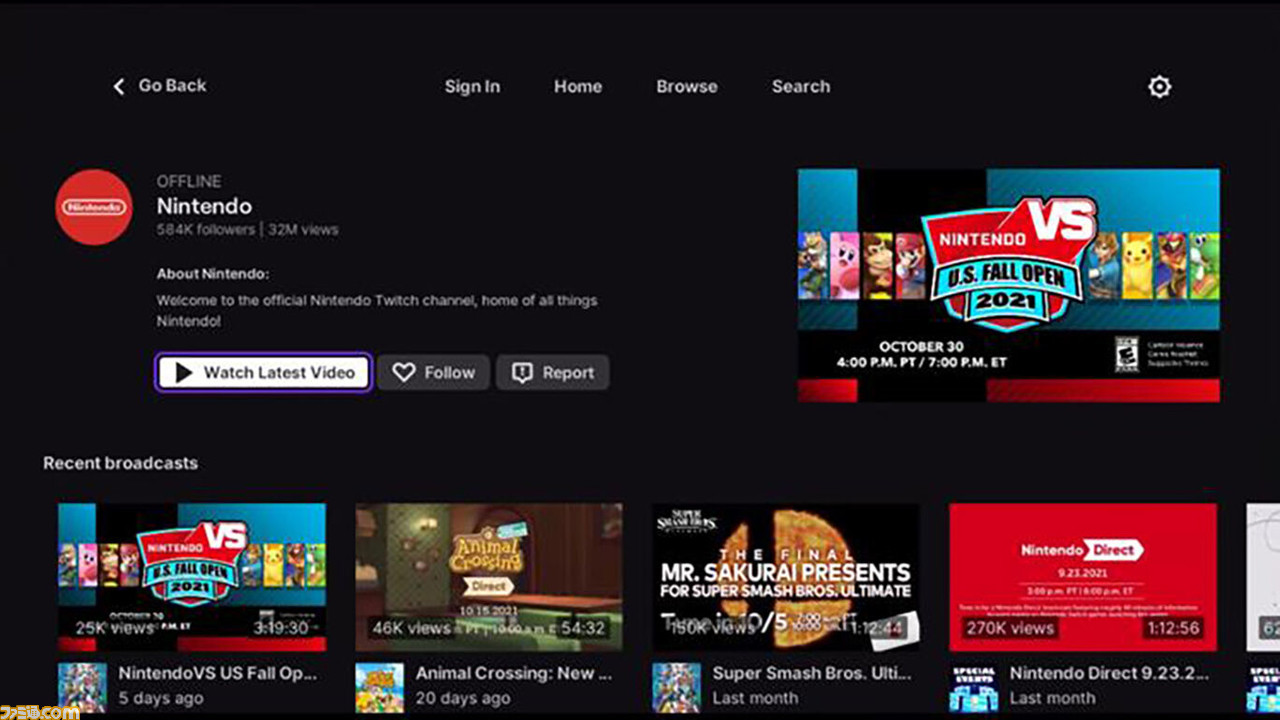Open Mr. Sakurai Presents broadcast thumbnail
The height and width of the screenshot is (720, 1280).
coord(786,578)
